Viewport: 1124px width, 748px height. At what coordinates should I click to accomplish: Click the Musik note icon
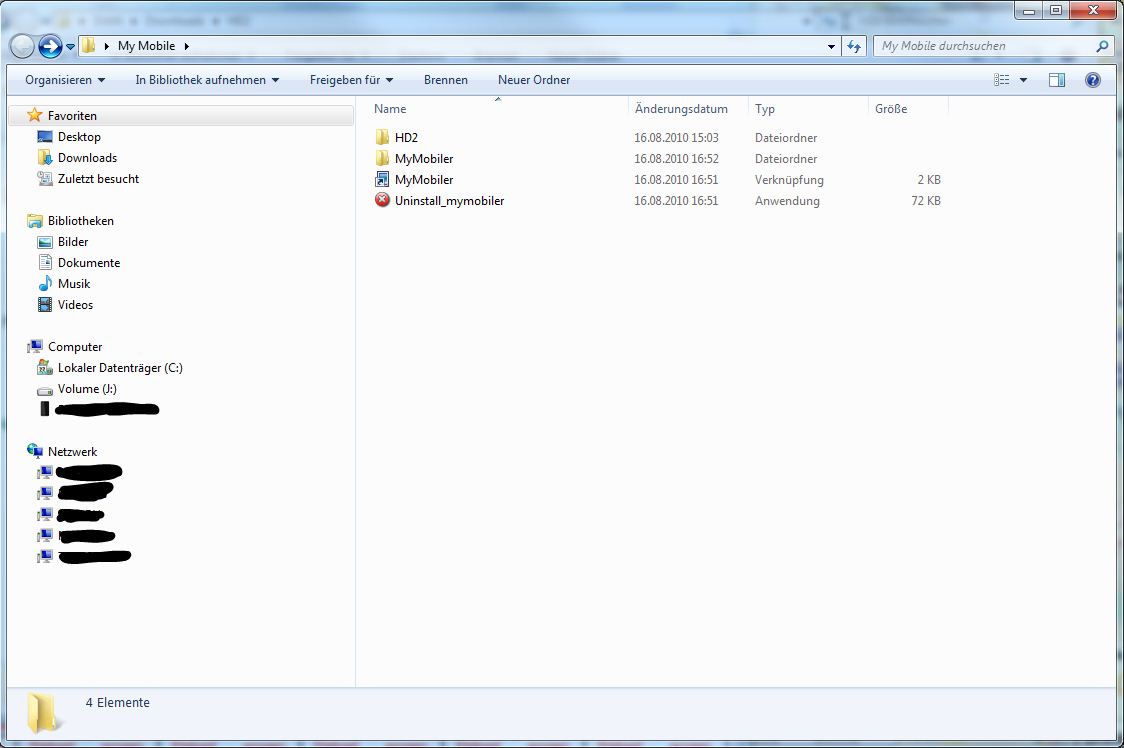coord(45,283)
